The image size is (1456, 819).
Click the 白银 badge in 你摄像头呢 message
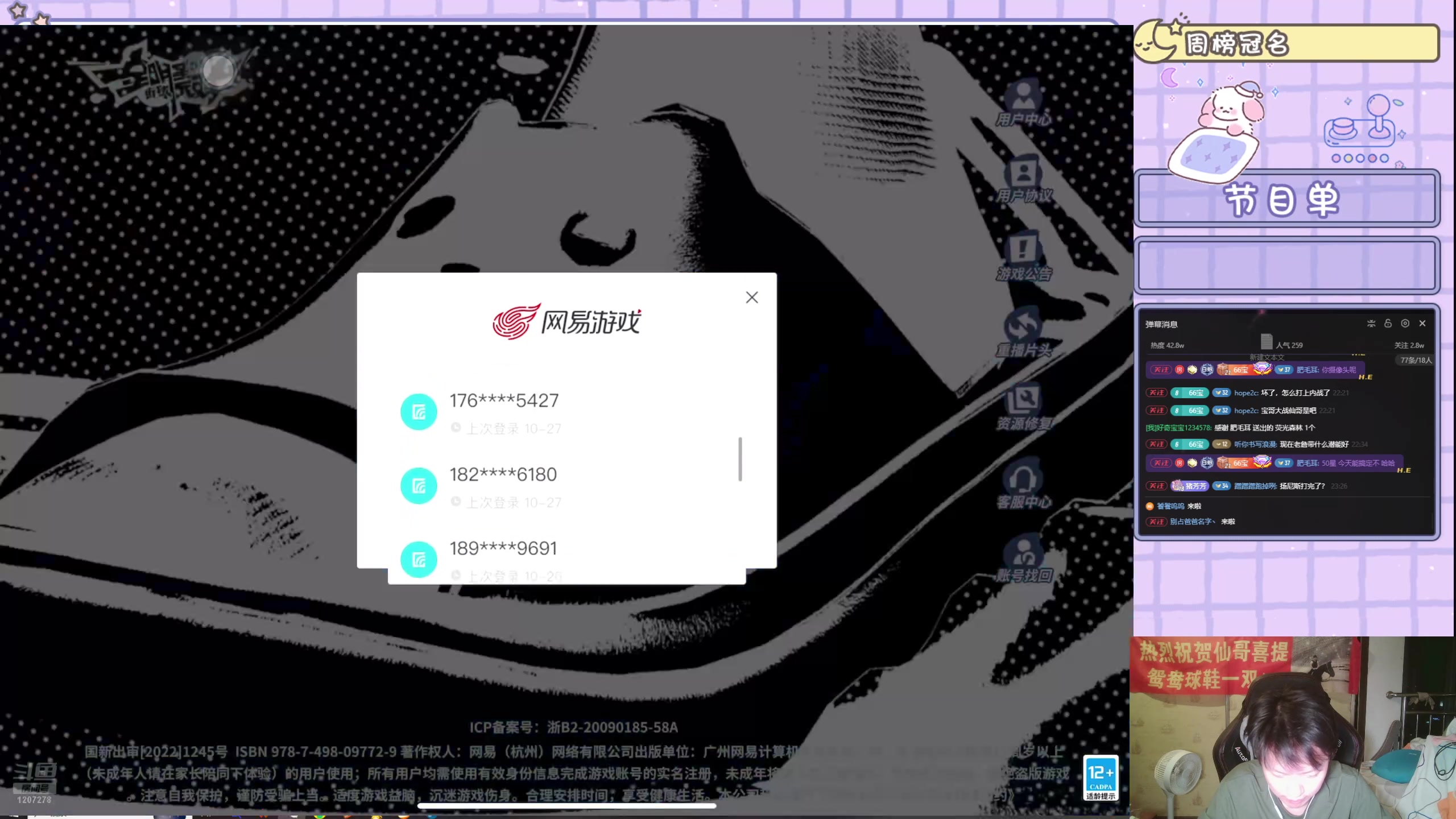pyautogui.click(x=1207, y=370)
